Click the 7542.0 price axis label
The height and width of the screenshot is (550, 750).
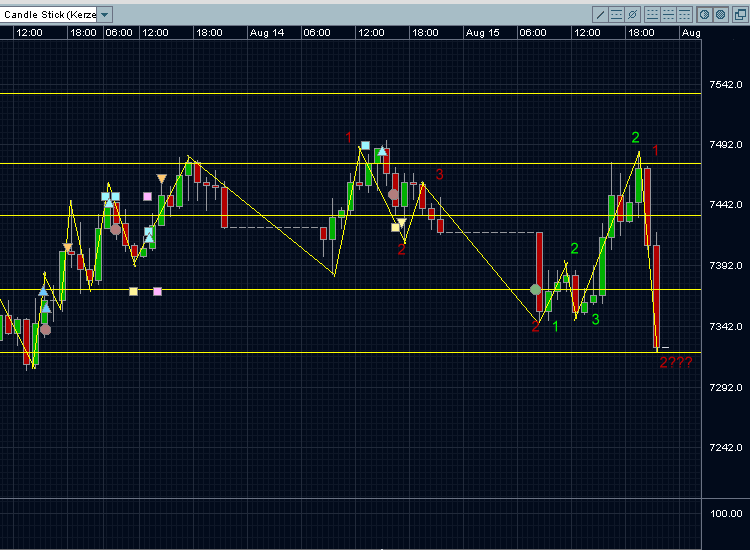click(x=724, y=85)
